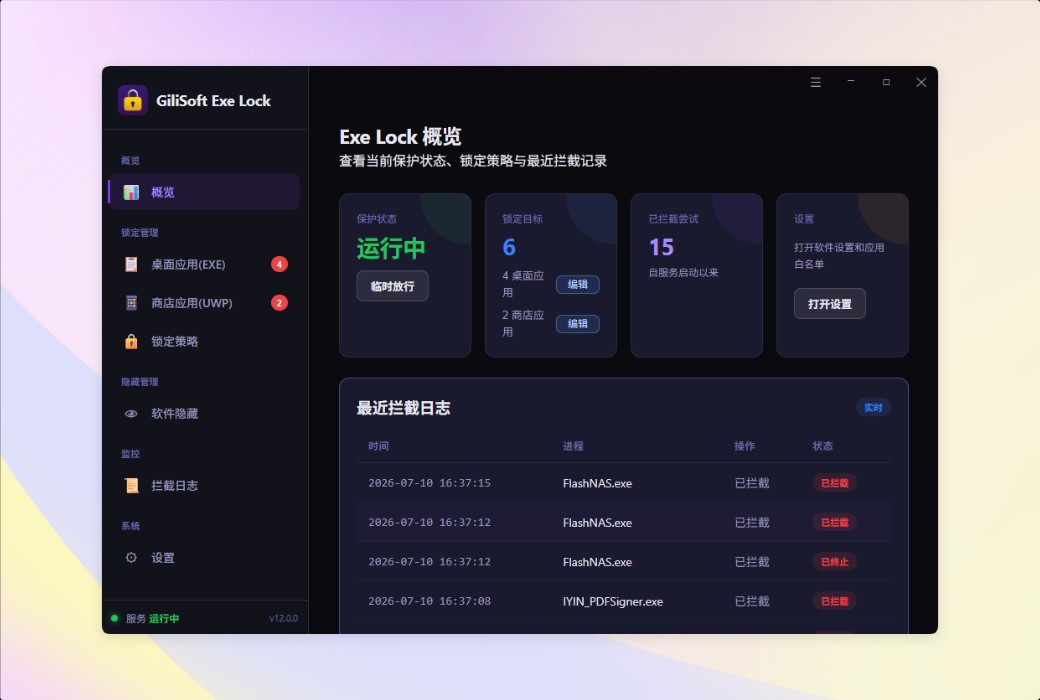Click IYIN_PDFSigner.exe process name
The height and width of the screenshot is (700, 1040).
[613, 601]
